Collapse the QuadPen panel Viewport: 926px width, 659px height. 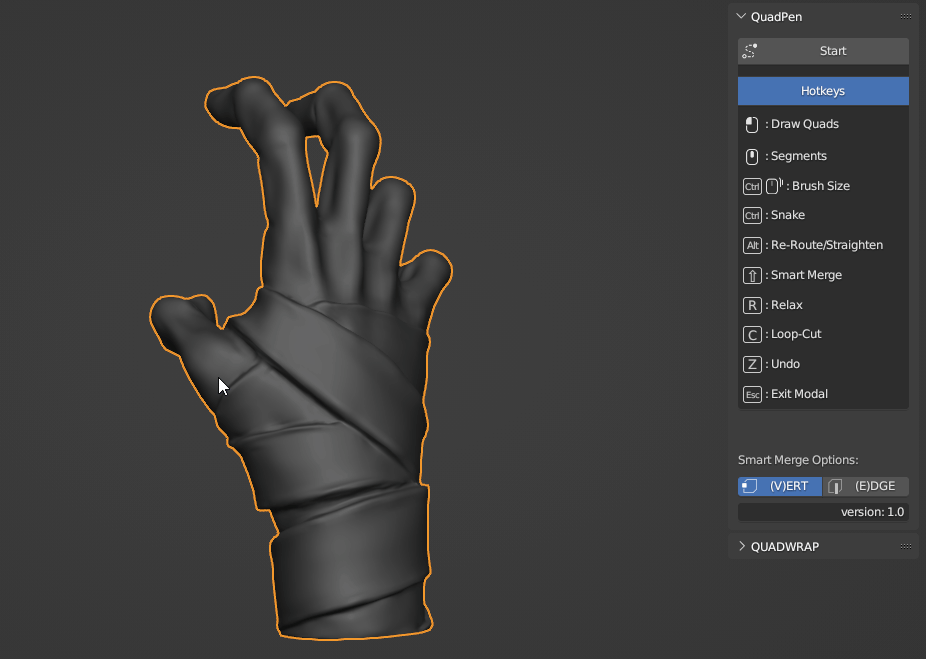click(x=741, y=17)
